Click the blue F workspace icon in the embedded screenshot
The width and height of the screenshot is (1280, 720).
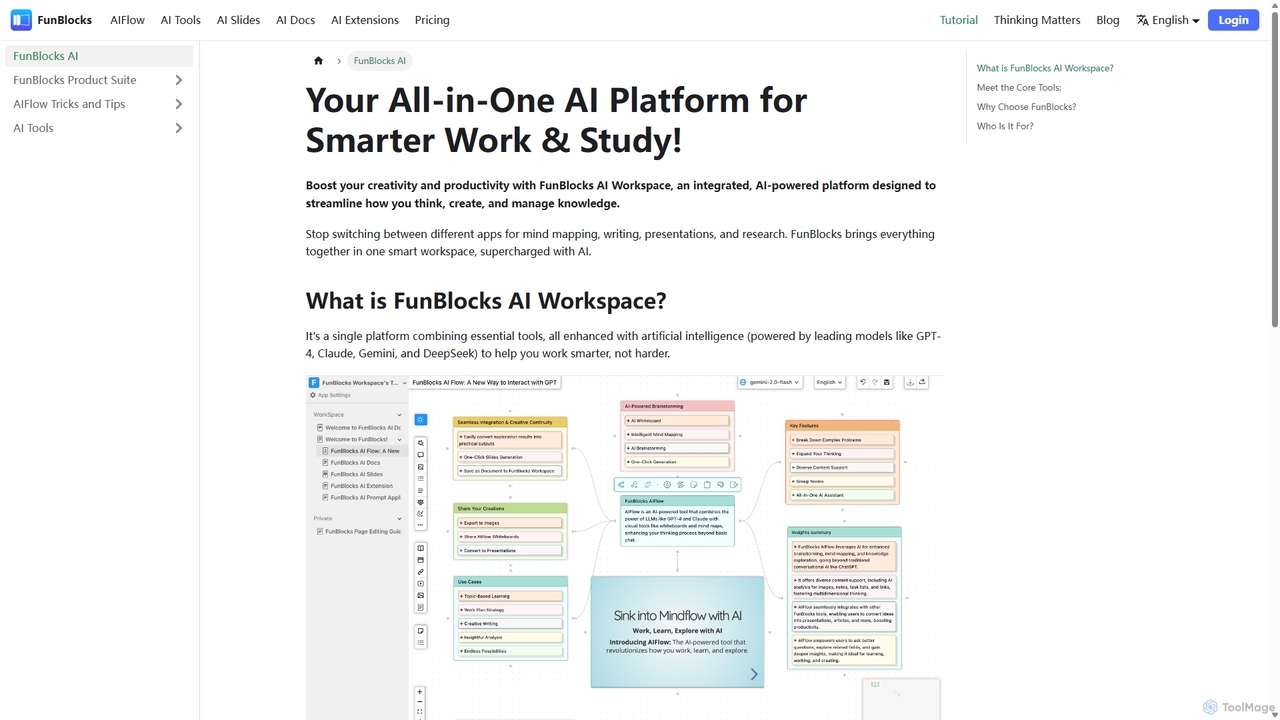(x=314, y=382)
